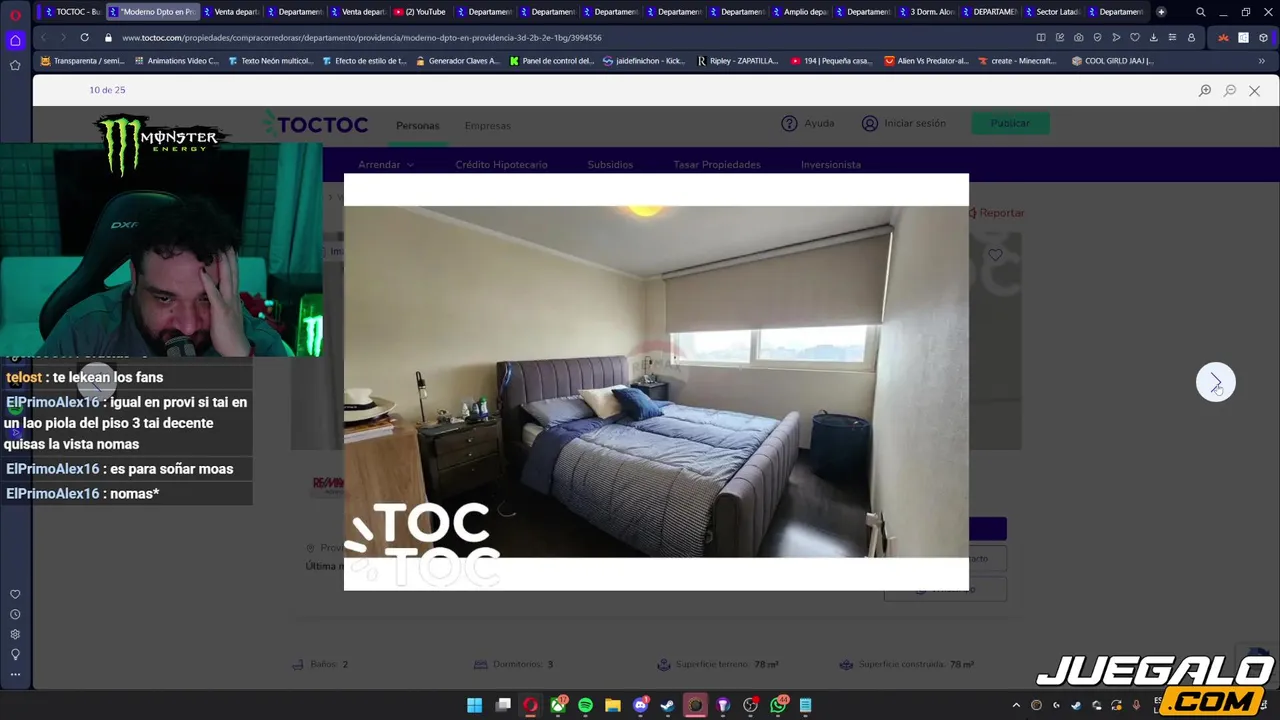Go to next photo with arrow button
The height and width of the screenshot is (720, 1280).
coord(1216,382)
